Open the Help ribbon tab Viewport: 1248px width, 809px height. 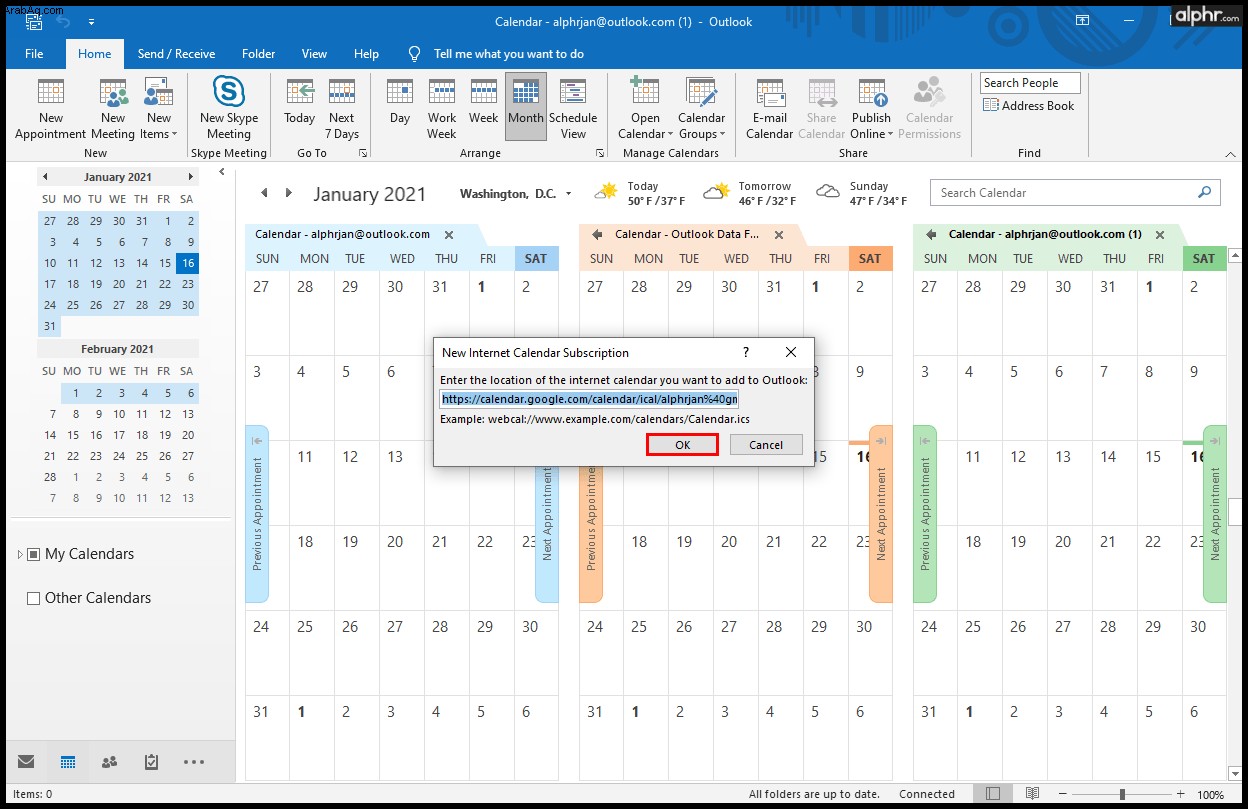tap(367, 54)
